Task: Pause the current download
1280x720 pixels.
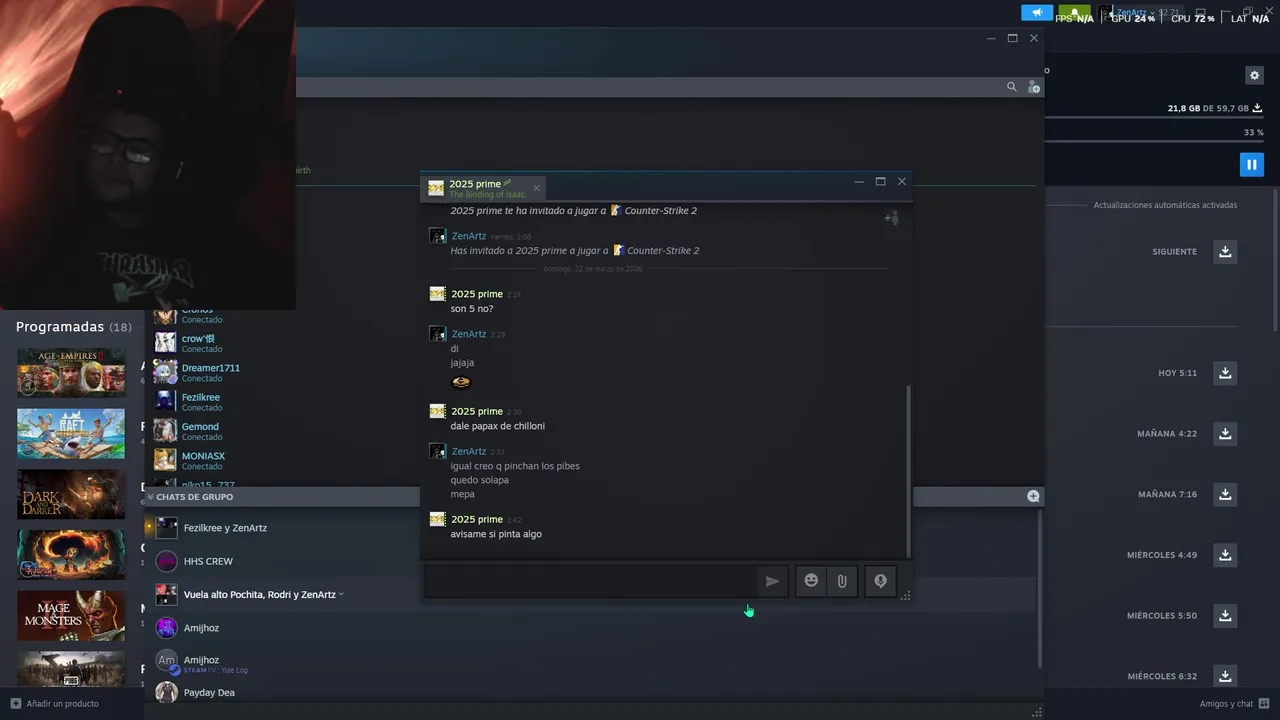Action: point(1251,164)
